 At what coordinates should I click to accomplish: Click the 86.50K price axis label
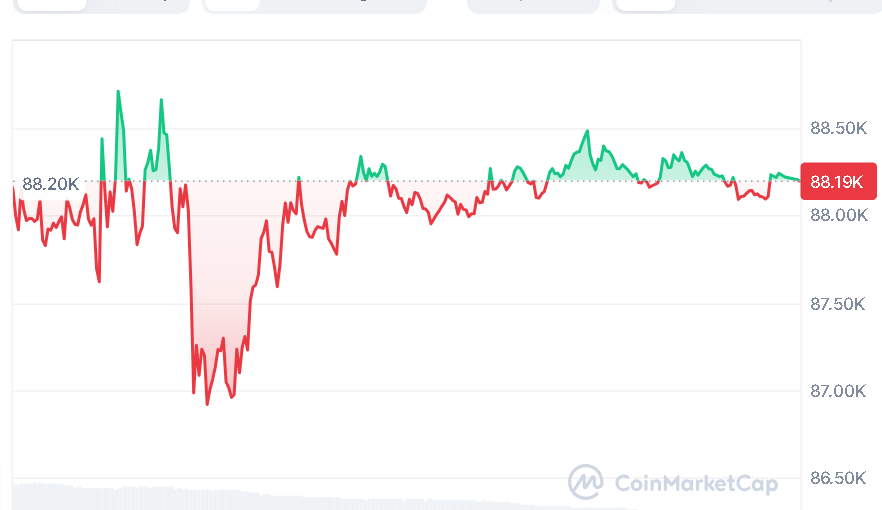(838, 478)
